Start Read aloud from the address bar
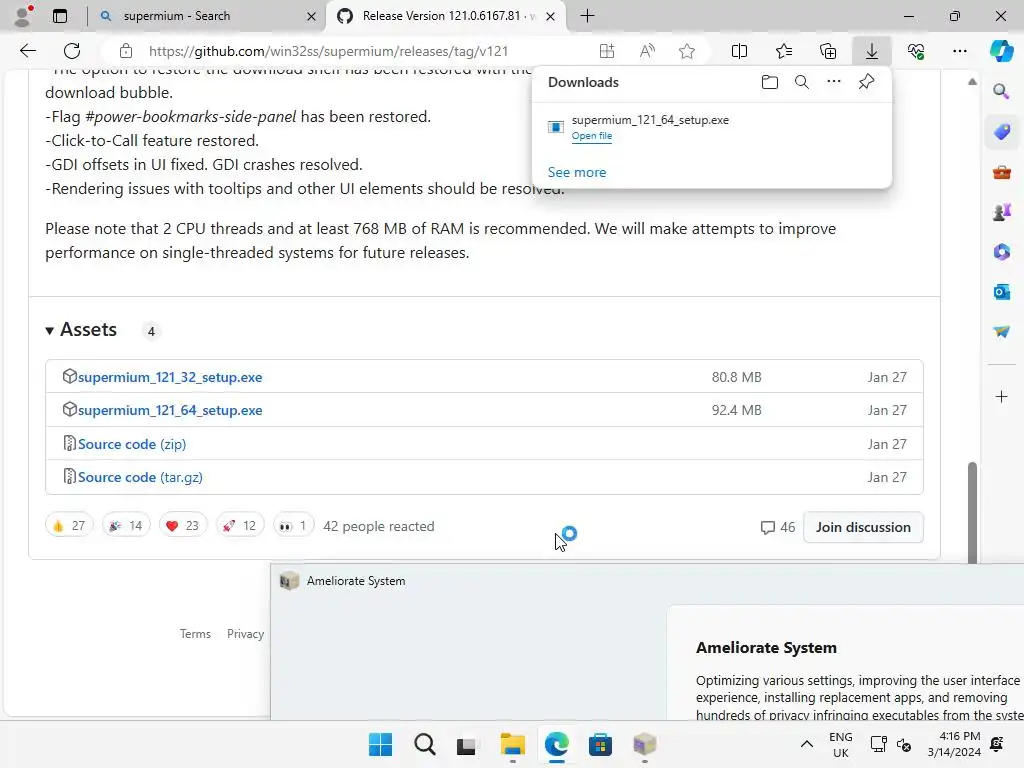The height and width of the screenshot is (768, 1024). 647,51
